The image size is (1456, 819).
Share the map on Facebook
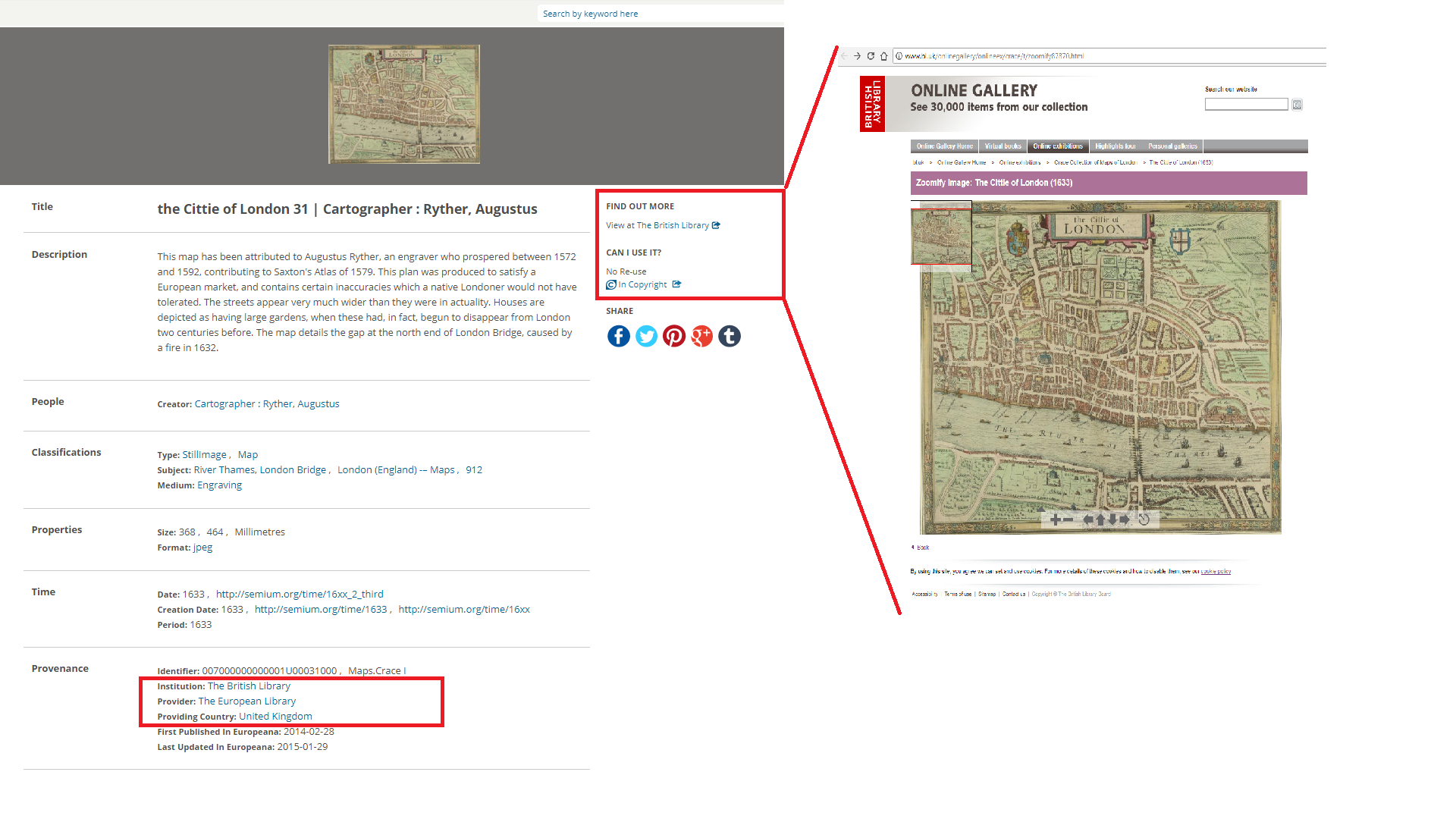point(618,336)
